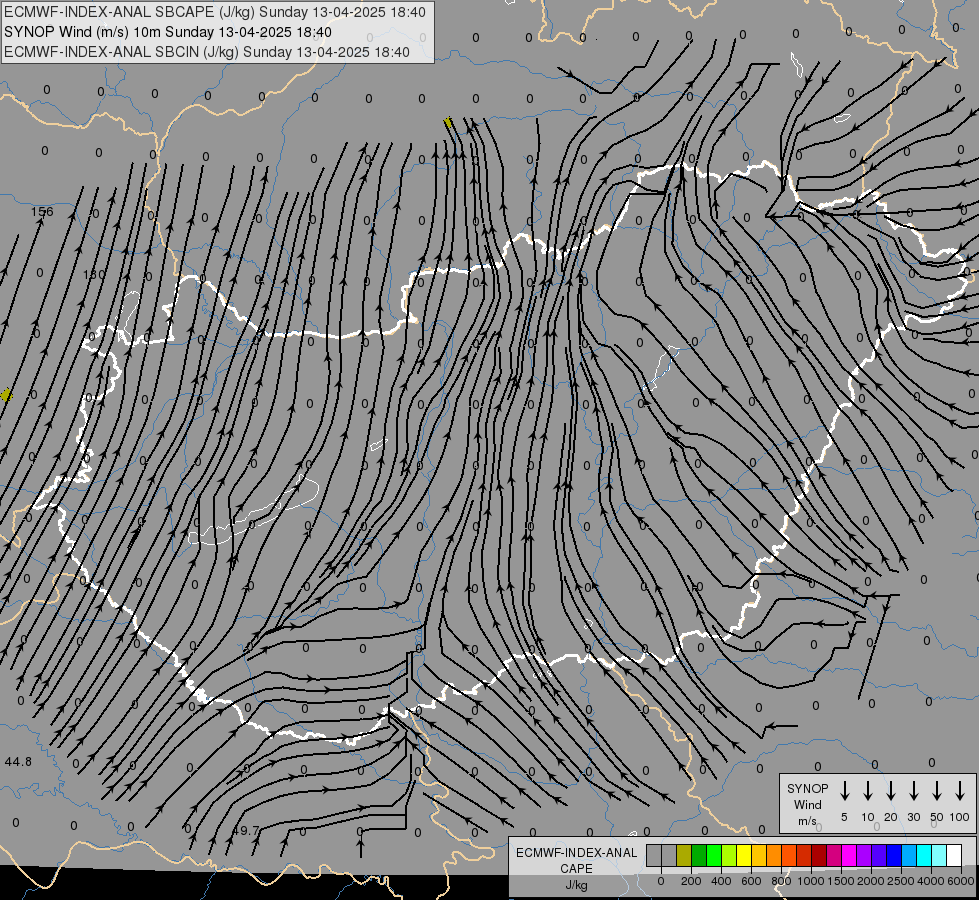Select the olive swatch just before 200

[x=684, y=855]
